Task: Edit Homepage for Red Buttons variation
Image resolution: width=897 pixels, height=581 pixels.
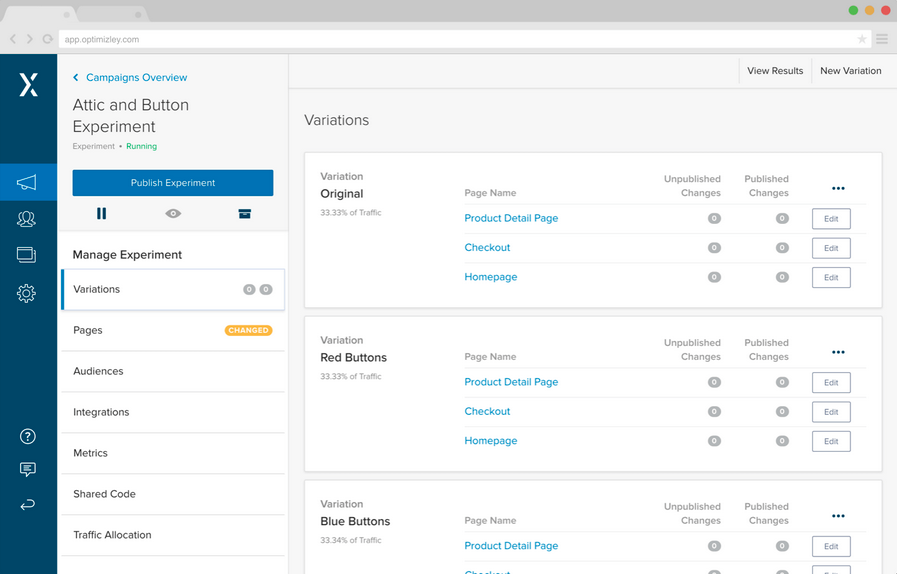Action: (831, 441)
